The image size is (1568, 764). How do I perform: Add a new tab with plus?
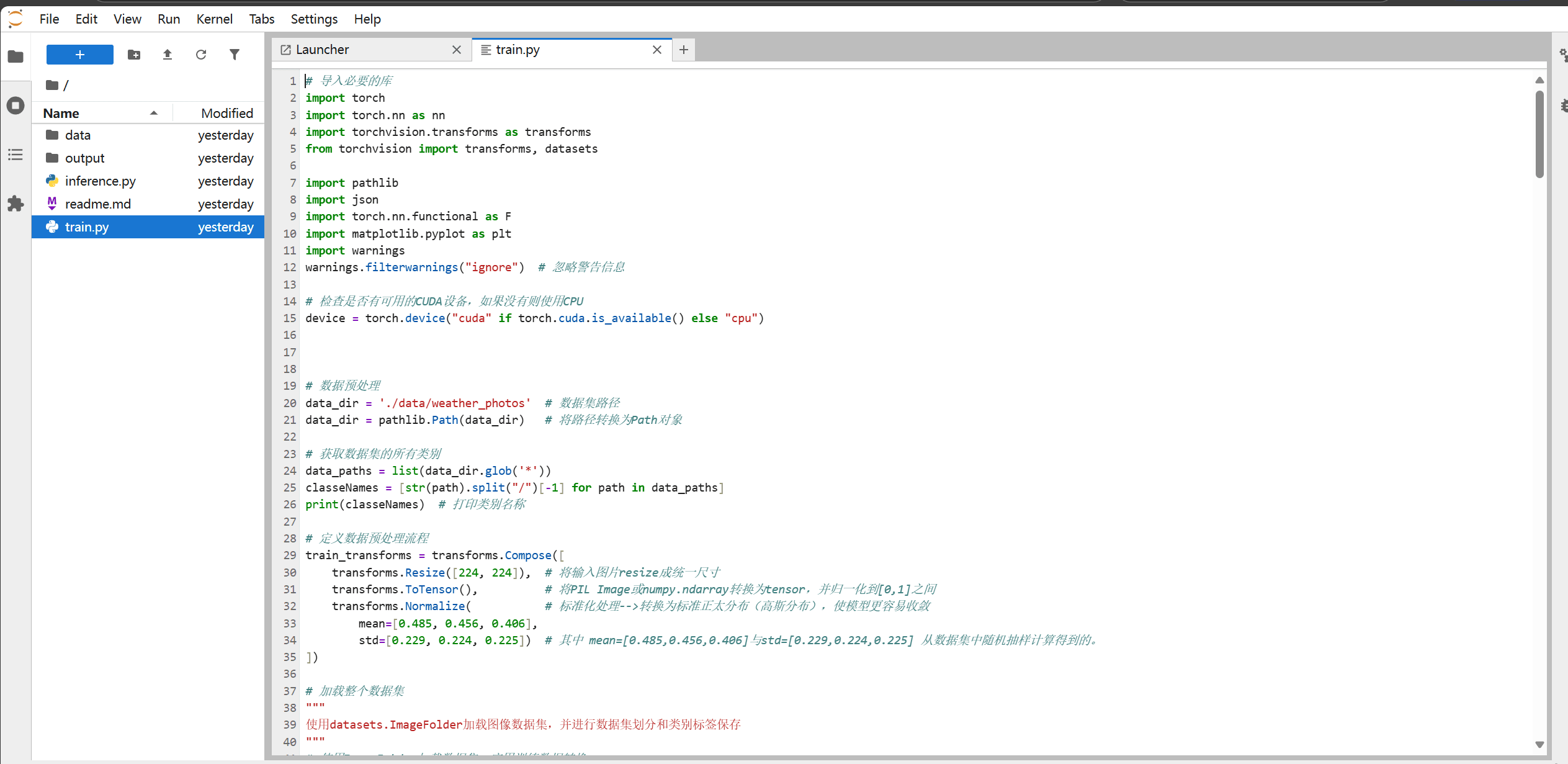coord(683,50)
